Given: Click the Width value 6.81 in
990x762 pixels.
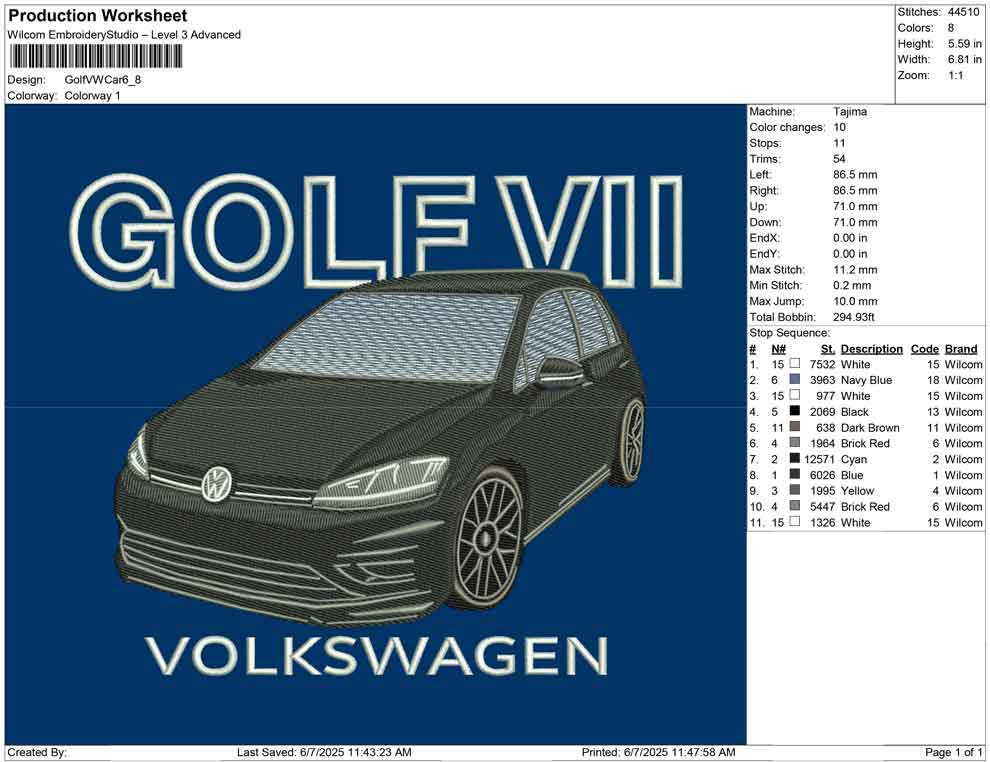Looking at the screenshot, I should click(x=965, y=59).
